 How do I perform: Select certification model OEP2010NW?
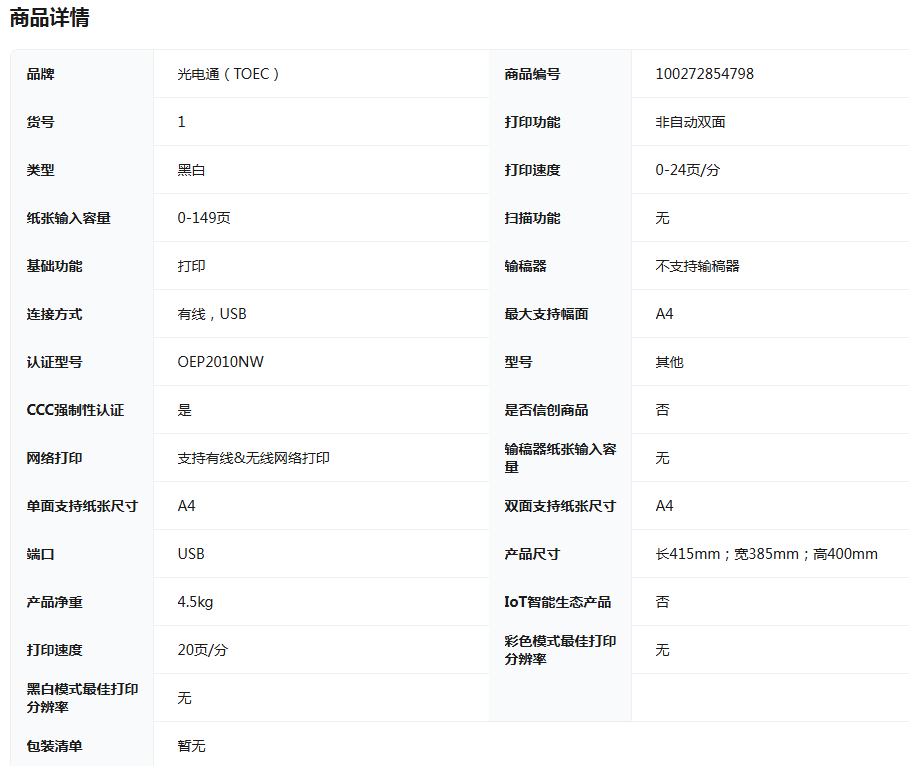click(220, 362)
